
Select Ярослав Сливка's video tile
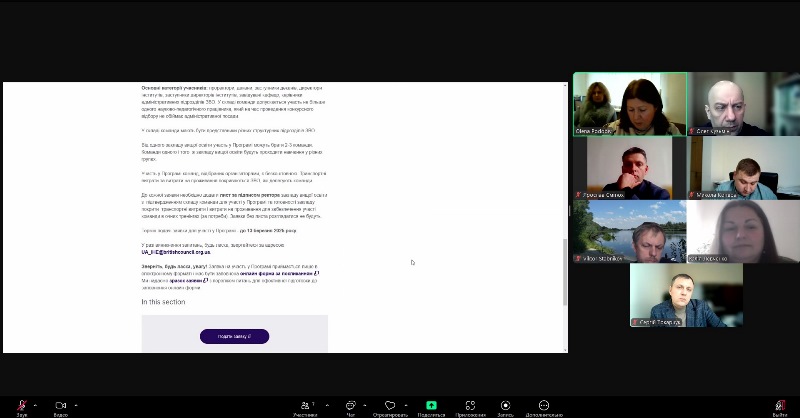pos(630,168)
